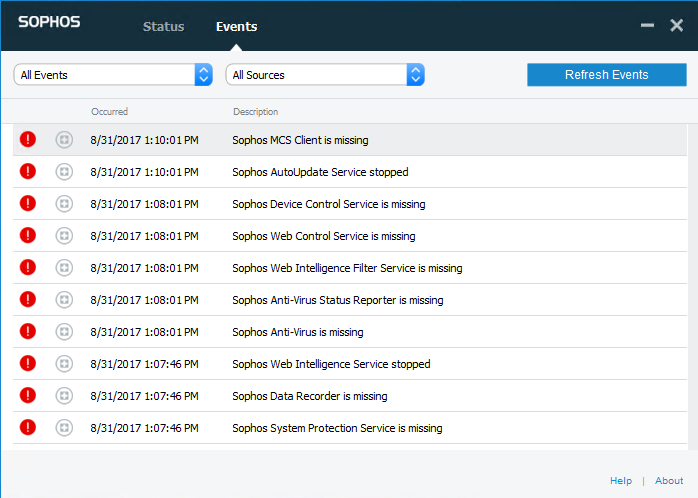Viewport: 698px width, 498px height.
Task: Click grey source icon on AutoUpdate Service row
Action: click(x=64, y=172)
